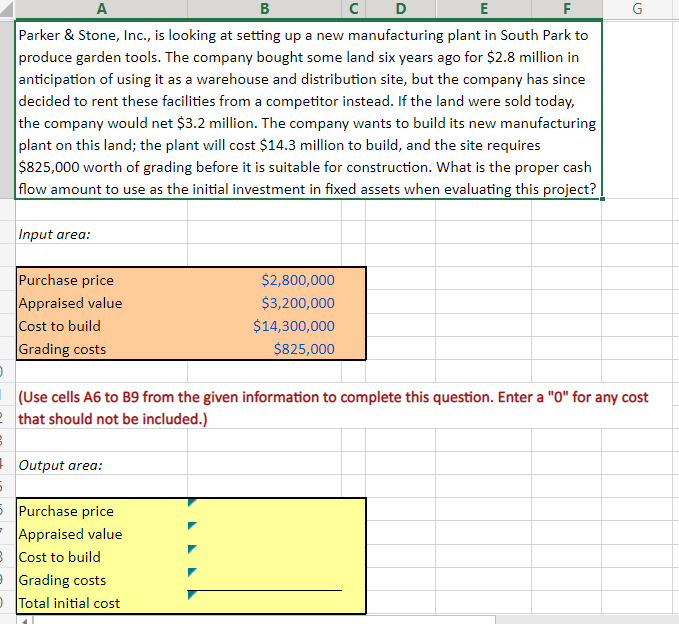Click the $825,000 value cell

(265, 349)
